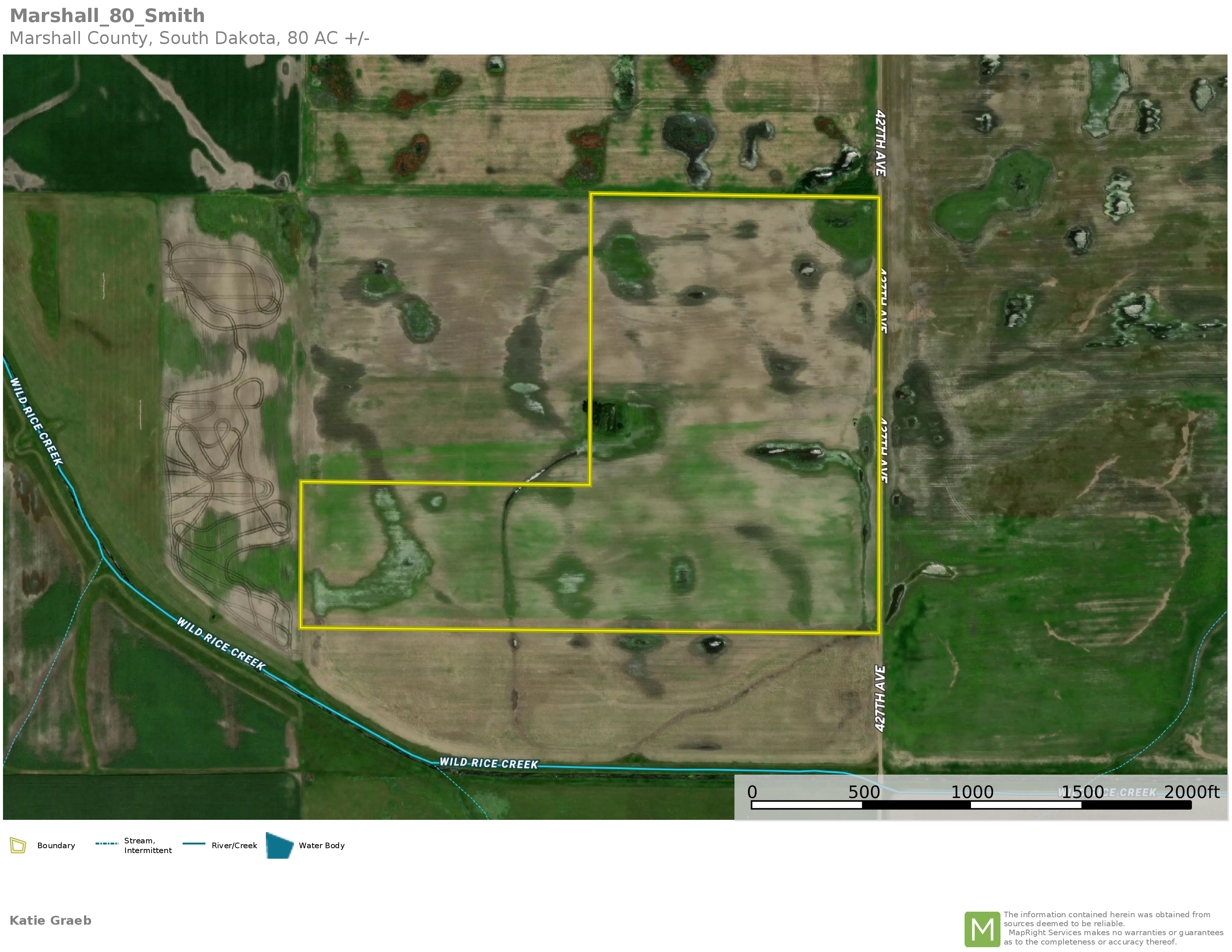Screen dimensions: 1232x952
Task: Click the dashed Stream Intermittent legend line
Action: [x=106, y=844]
